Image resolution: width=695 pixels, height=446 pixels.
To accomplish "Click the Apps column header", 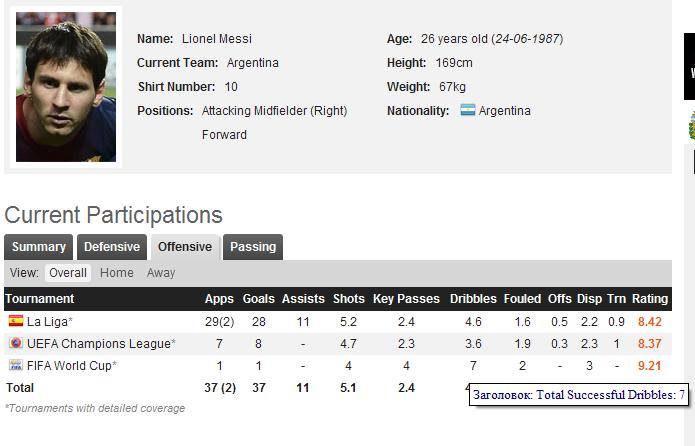I will [x=219, y=299].
